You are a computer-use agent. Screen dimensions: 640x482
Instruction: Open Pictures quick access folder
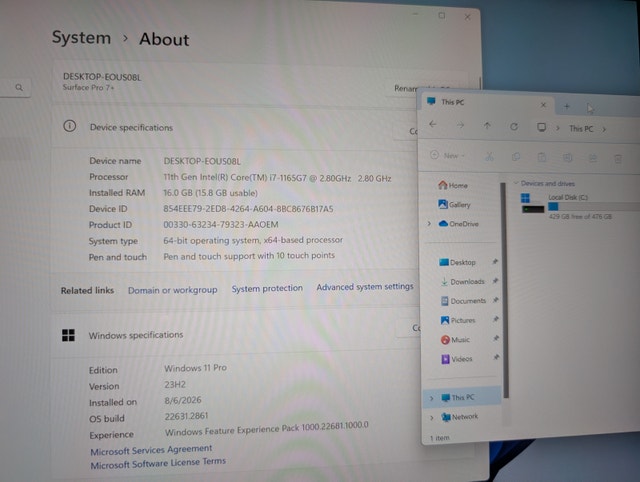pyautogui.click(x=458, y=320)
